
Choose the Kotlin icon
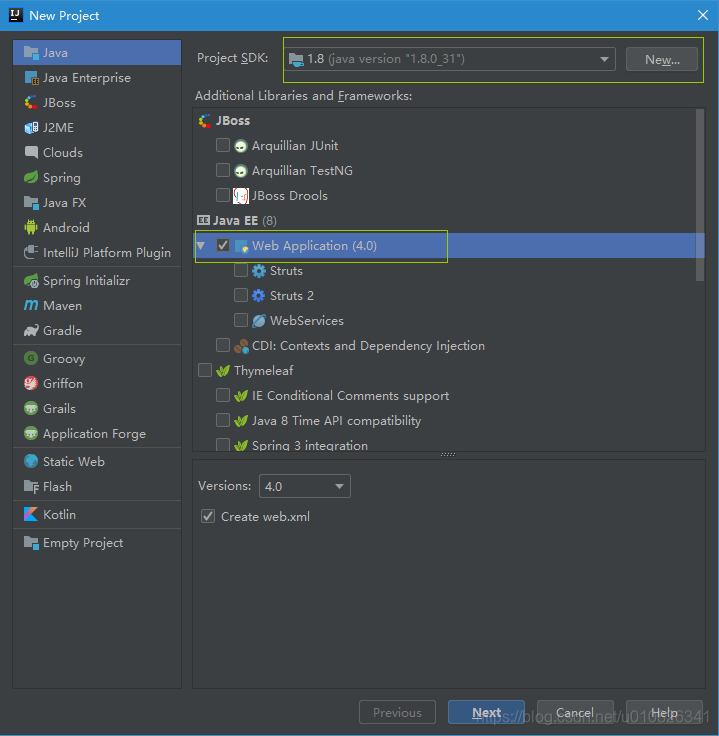31,514
